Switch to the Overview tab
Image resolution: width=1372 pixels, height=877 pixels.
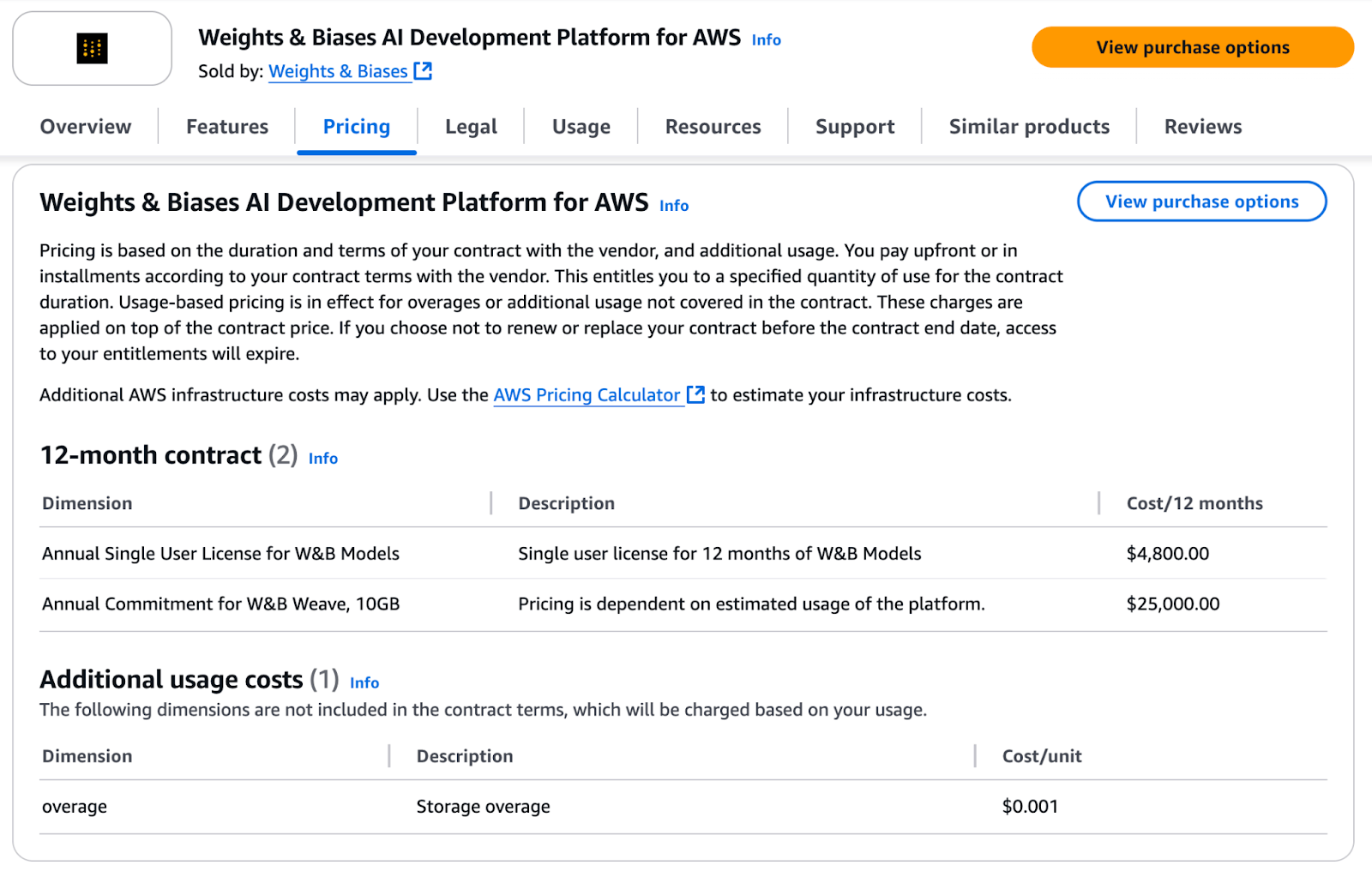click(x=86, y=127)
